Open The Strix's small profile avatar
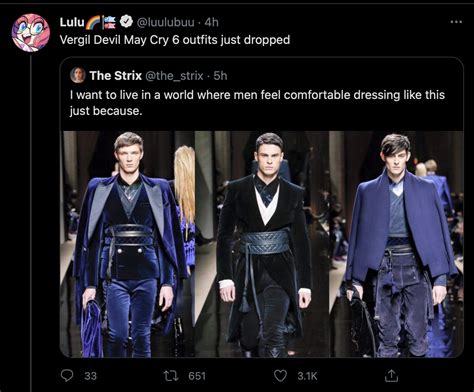Screen dimensions: 474x392 [x=78, y=75]
